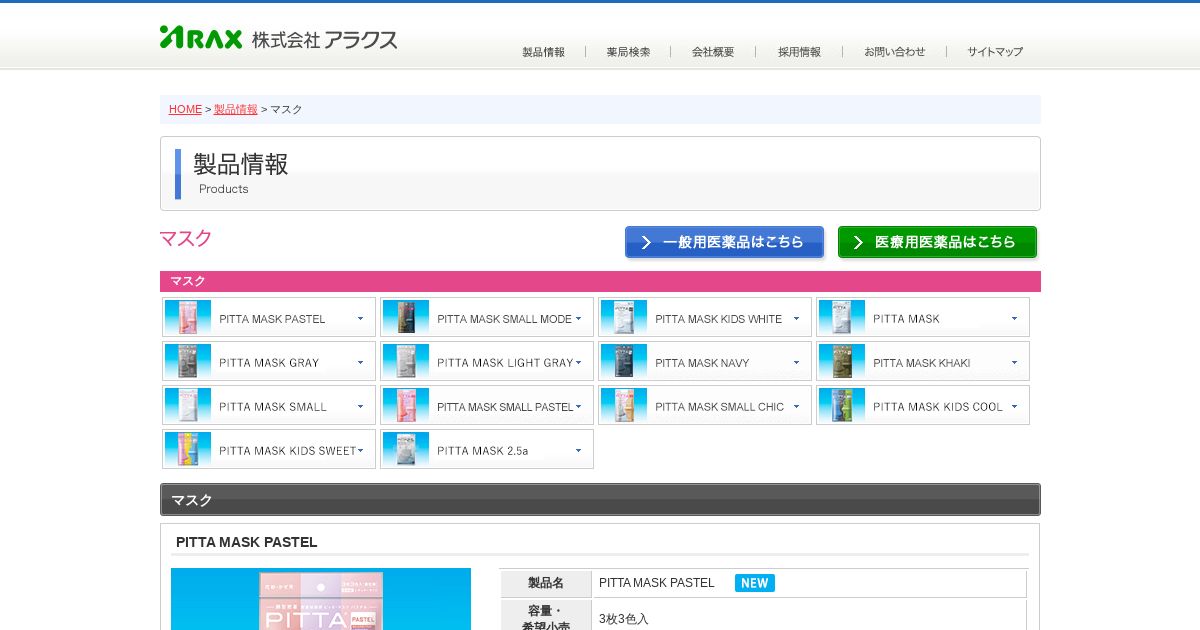Click the thumbnail left of the PITTA MASK SMALL label
Image resolution: width=1200 pixels, height=630 pixels.
point(188,405)
